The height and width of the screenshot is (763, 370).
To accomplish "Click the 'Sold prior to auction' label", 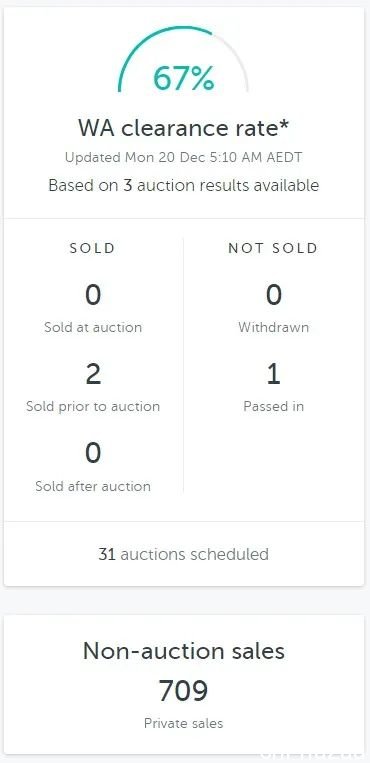I will coord(93,406).
